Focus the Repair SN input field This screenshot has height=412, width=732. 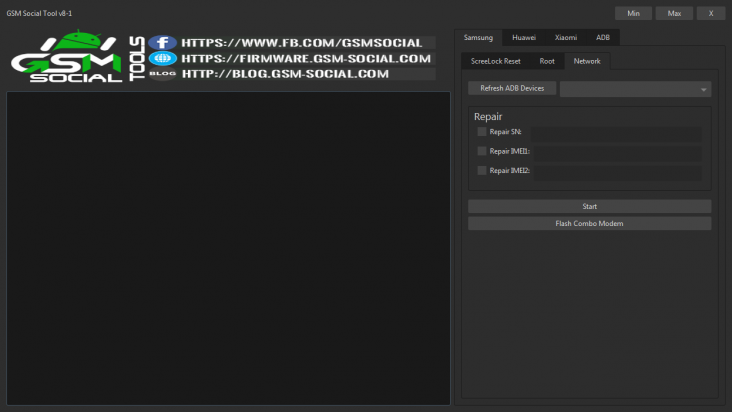(x=616, y=133)
